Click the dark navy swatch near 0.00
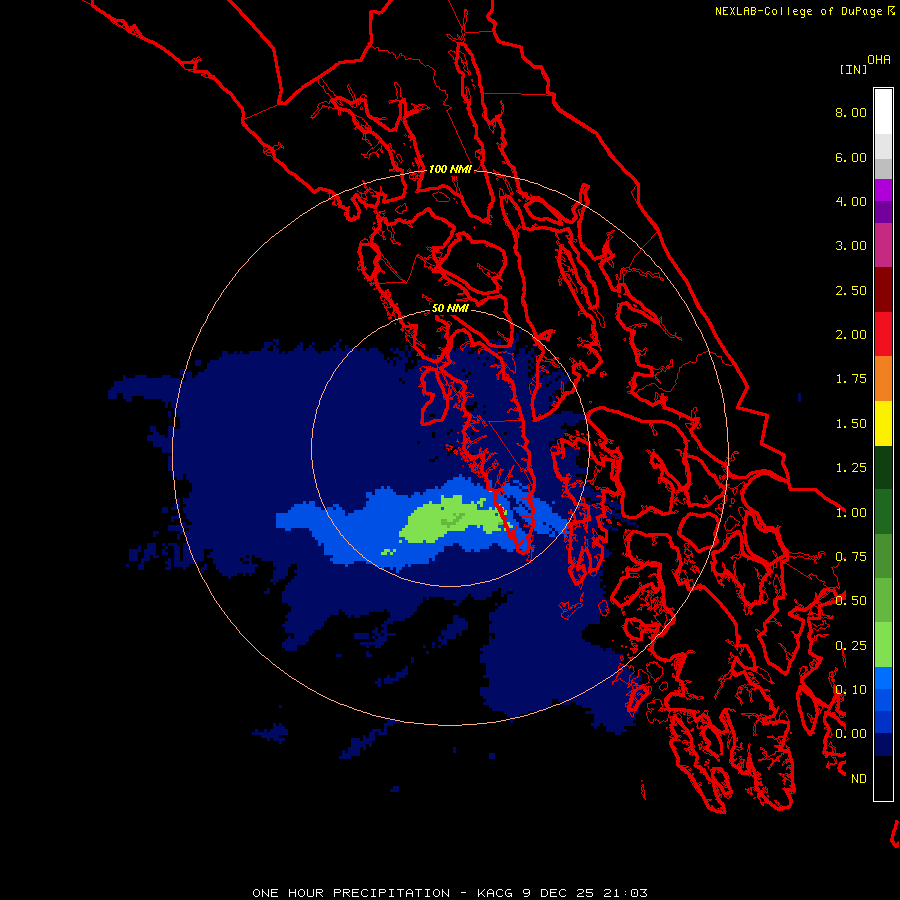Image resolution: width=900 pixels, height=900 pixels. tap(883, 744)
